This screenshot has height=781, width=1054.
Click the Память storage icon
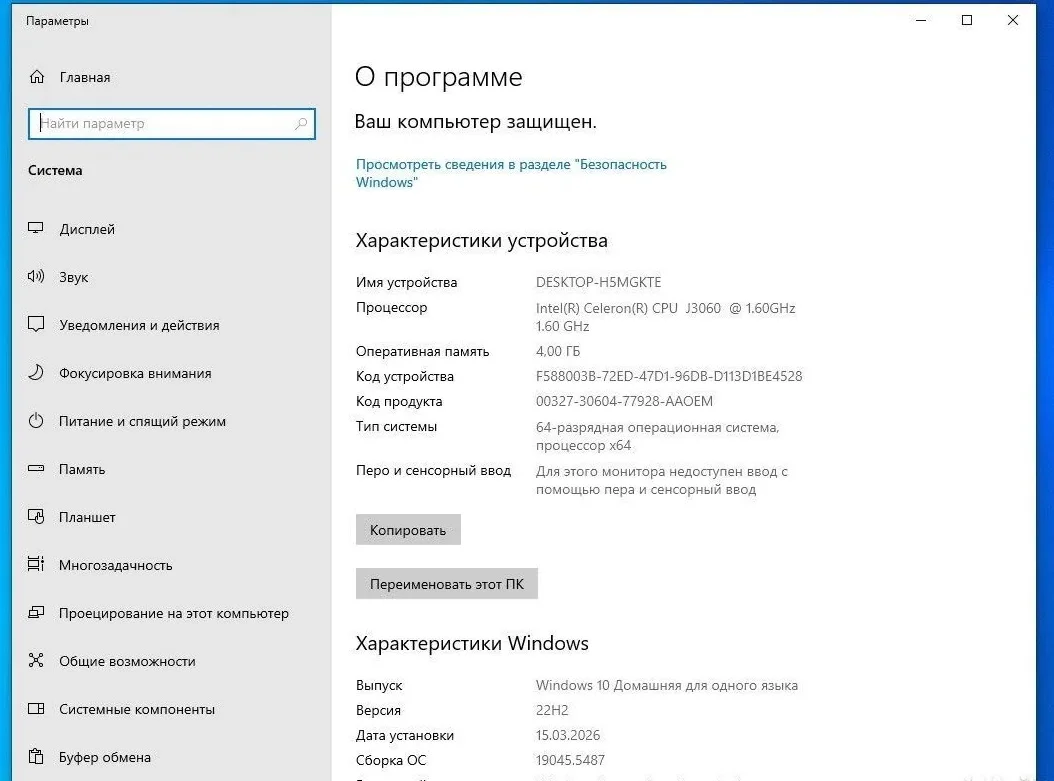[x=36, y=468]
